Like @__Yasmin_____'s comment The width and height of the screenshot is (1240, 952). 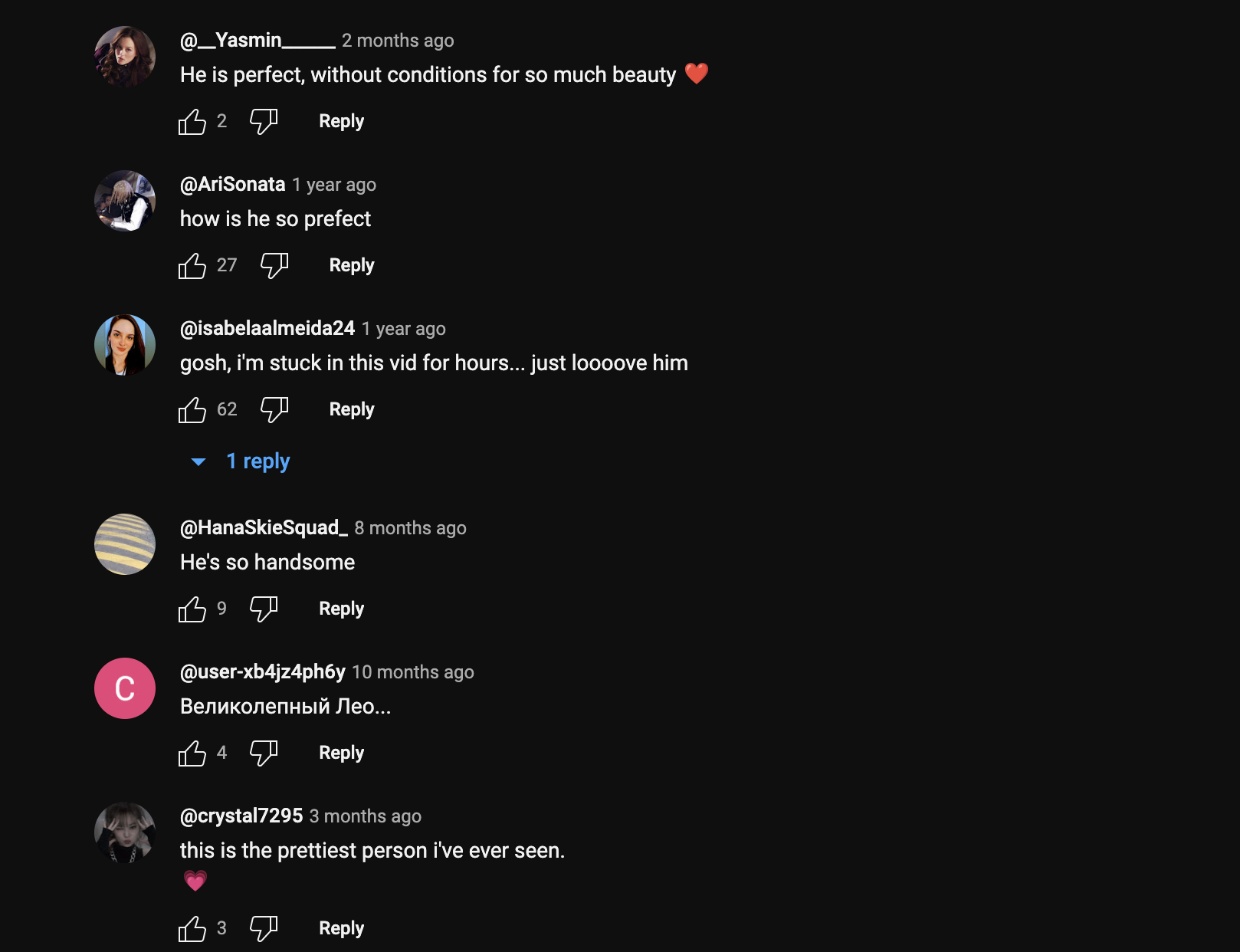pos(193,120)
